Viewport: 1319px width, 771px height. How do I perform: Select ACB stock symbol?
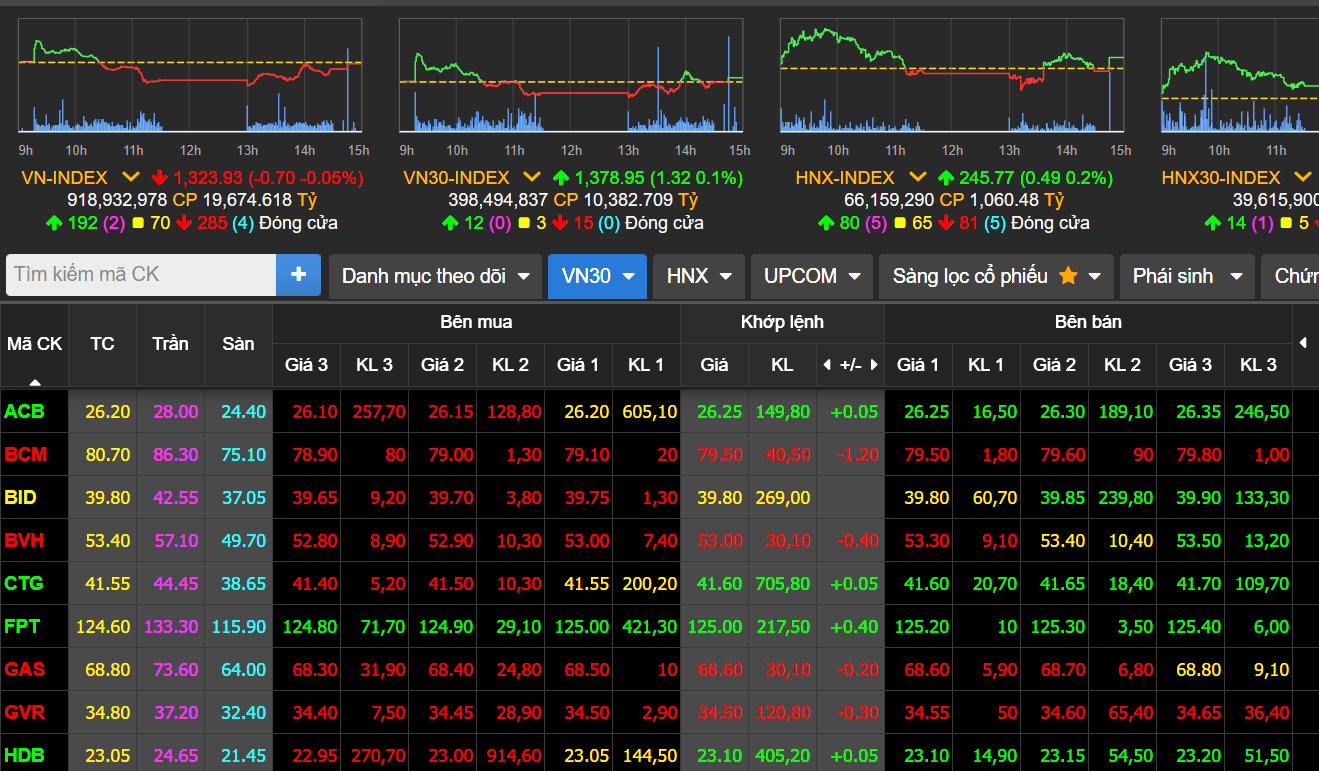(x=23, y=411)
